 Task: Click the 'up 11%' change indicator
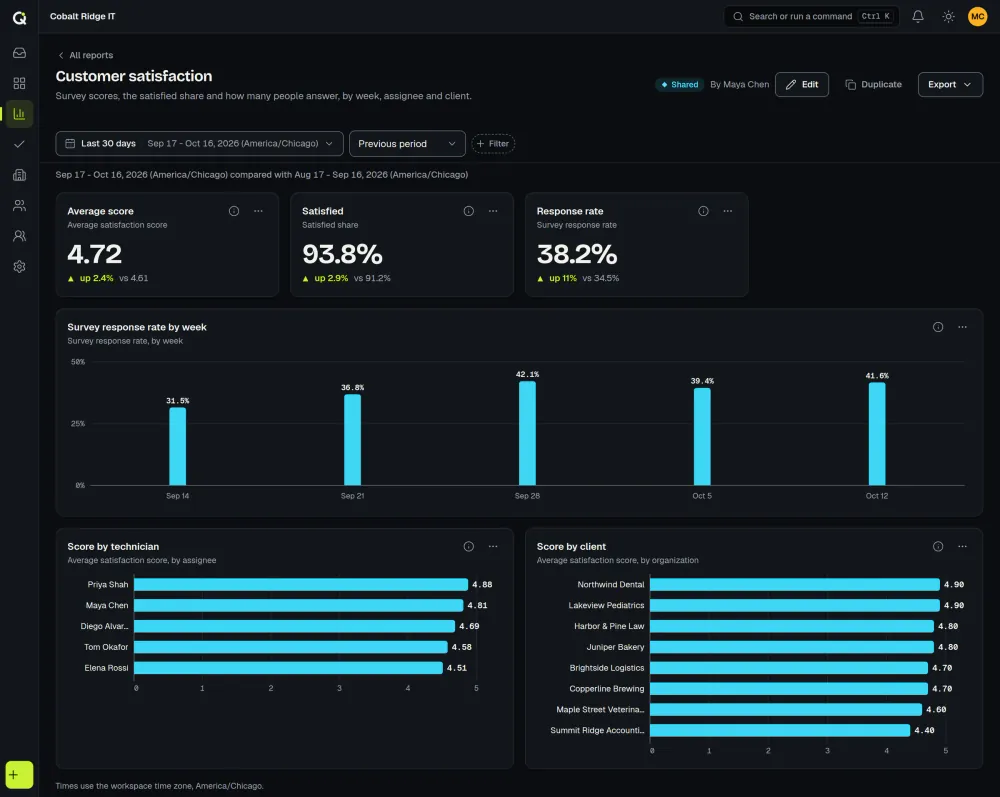click(557, 279)
